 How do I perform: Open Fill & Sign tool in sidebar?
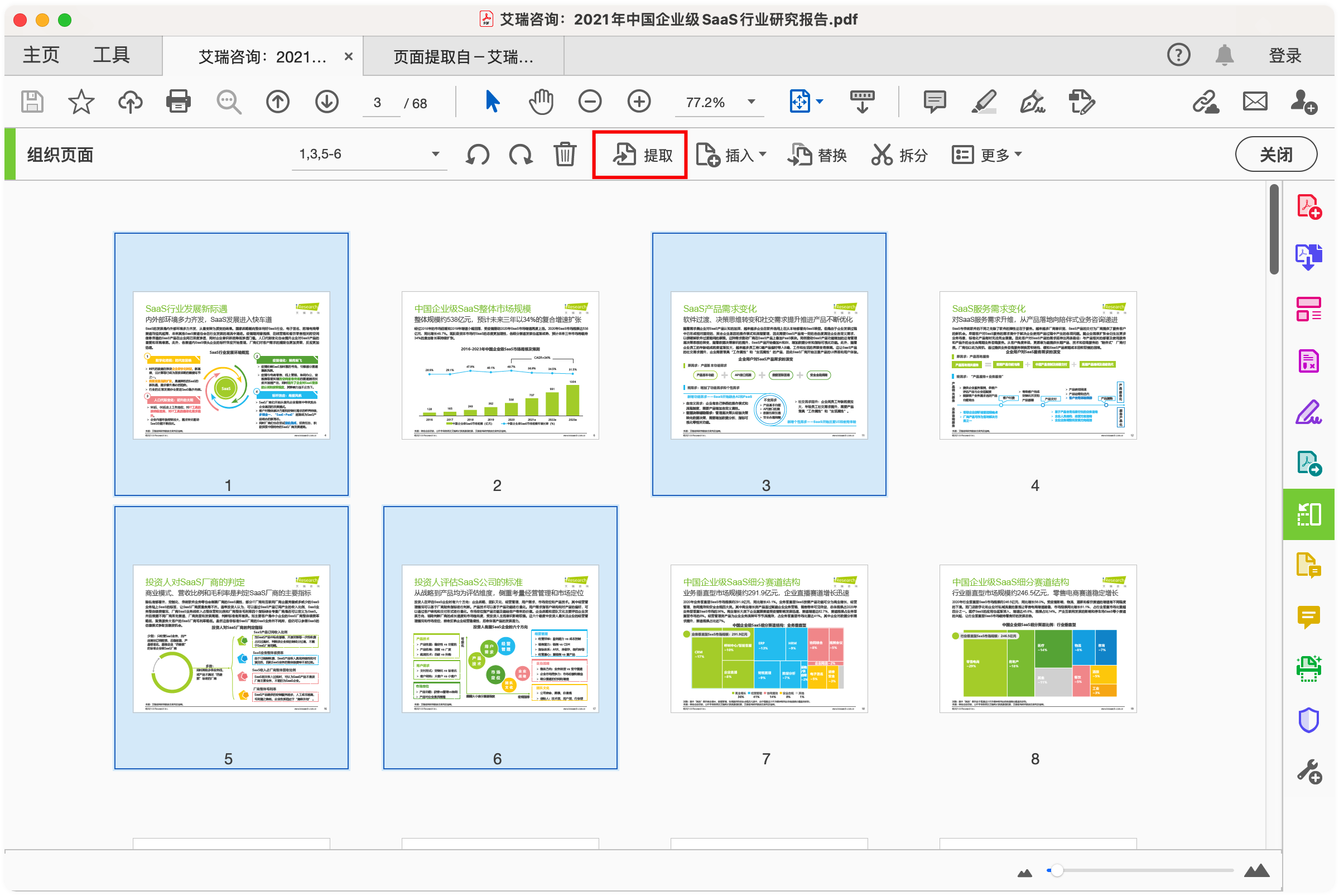(1308, 412)
